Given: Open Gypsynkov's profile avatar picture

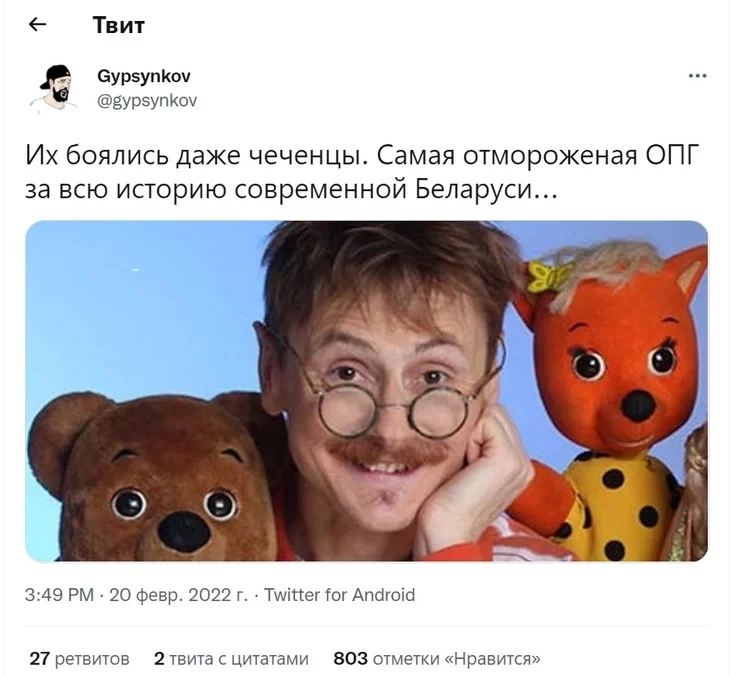Looking at the screenshot, I should (x=54, y=88).
